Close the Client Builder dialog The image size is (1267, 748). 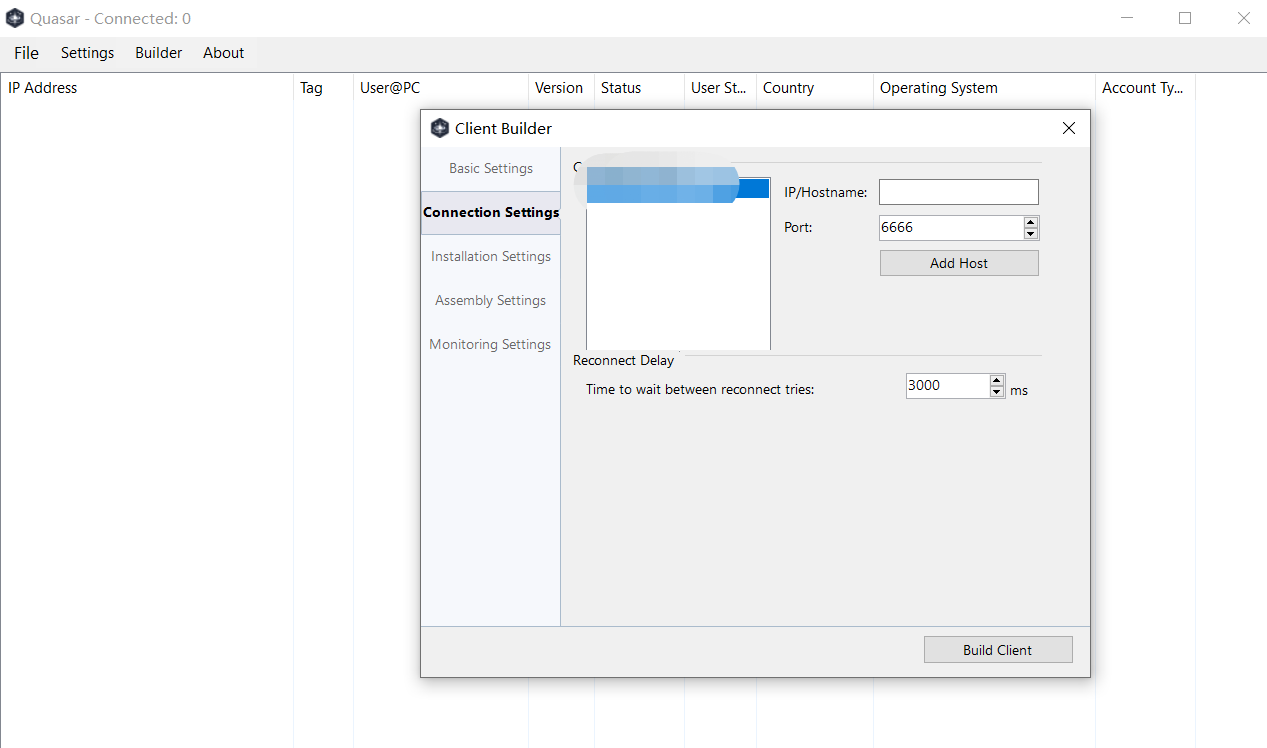point(1069,128)
